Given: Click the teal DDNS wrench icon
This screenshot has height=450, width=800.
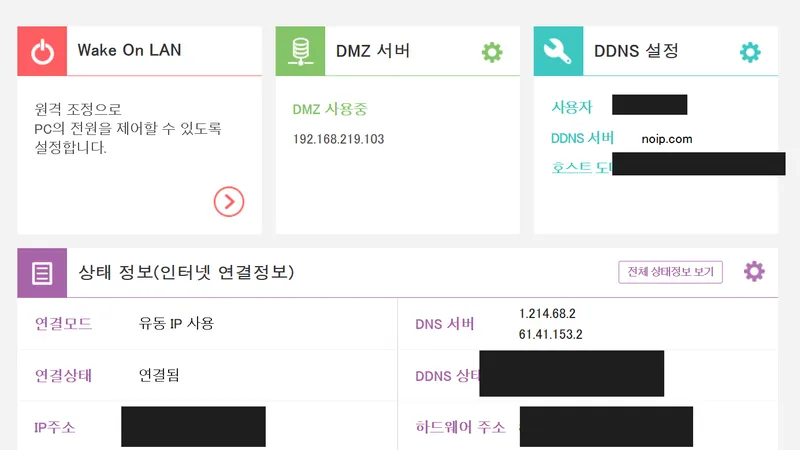Looking at the screenshot, I should point(559,52).
